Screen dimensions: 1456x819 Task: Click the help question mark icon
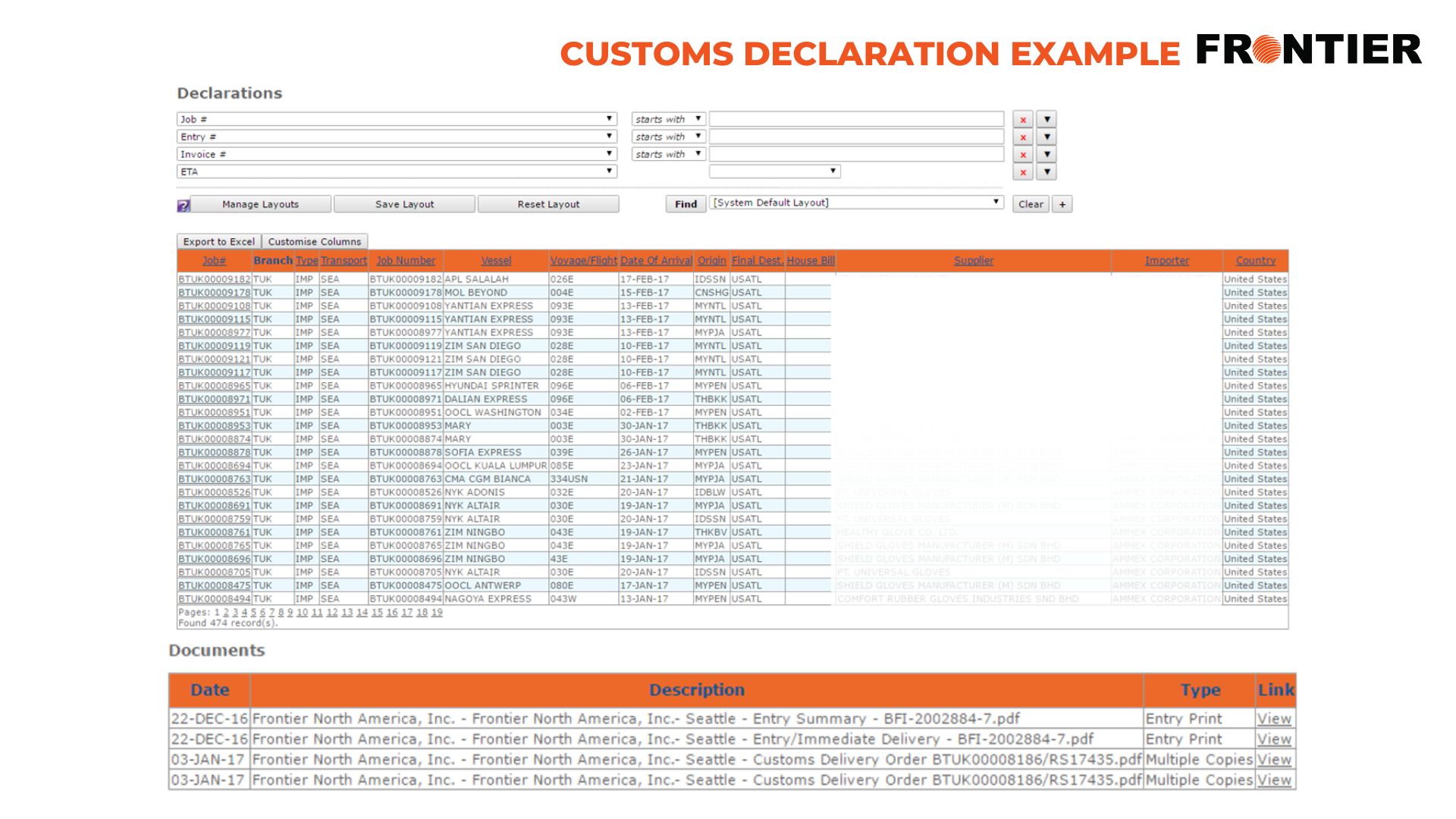(183, 206)
